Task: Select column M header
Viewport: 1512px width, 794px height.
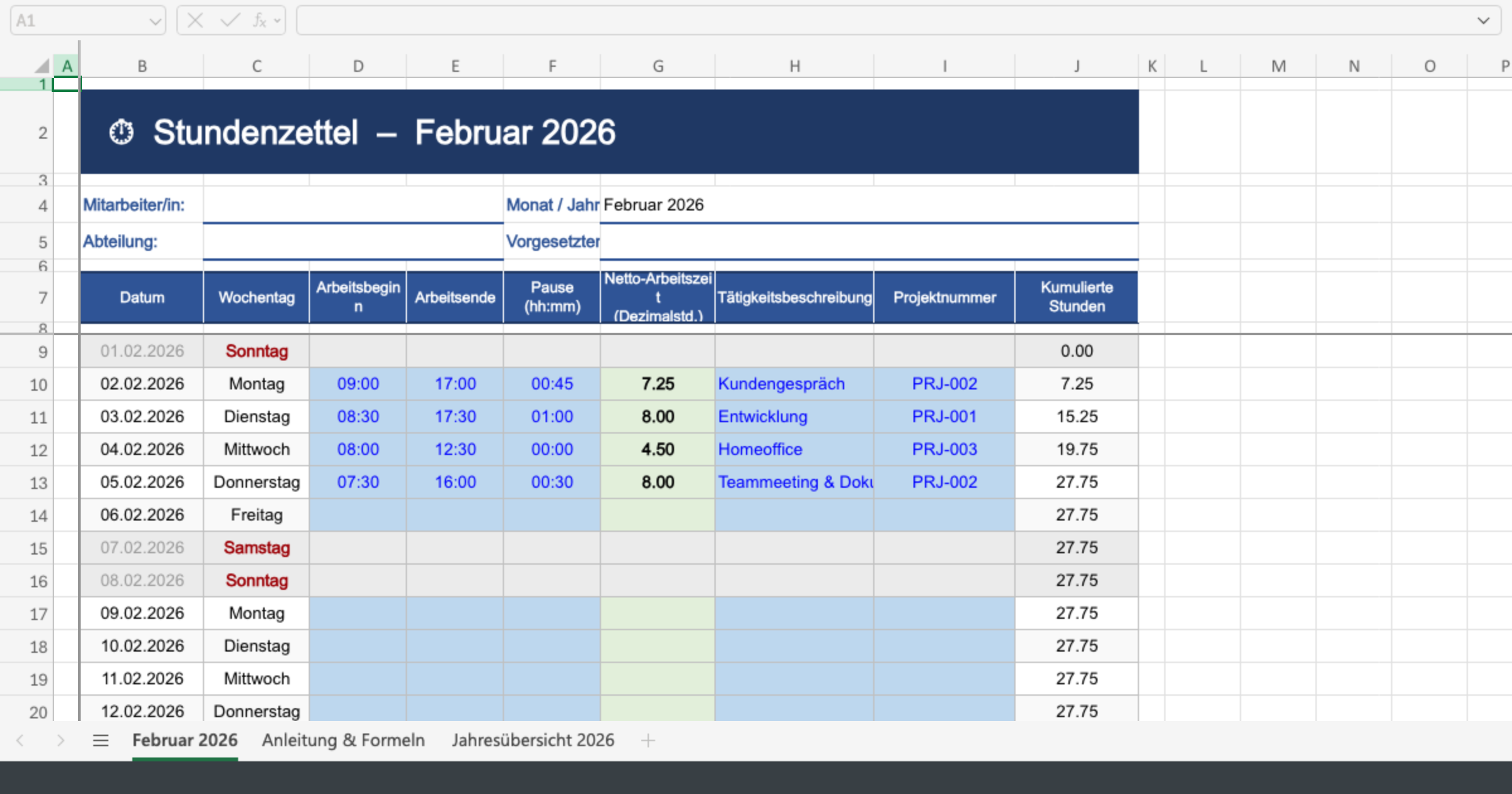Action: click(1278, 66)
